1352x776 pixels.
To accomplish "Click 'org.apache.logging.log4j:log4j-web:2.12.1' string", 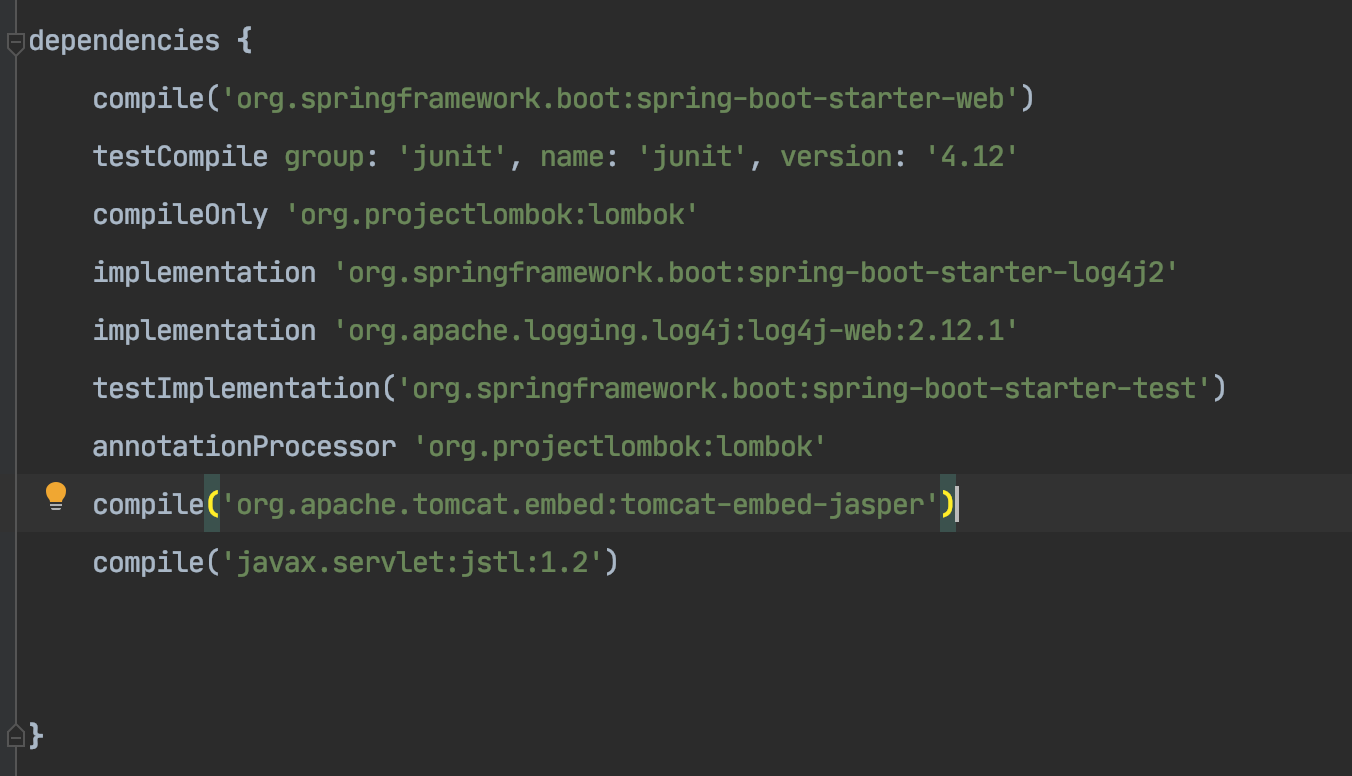I will coord(675,331).
